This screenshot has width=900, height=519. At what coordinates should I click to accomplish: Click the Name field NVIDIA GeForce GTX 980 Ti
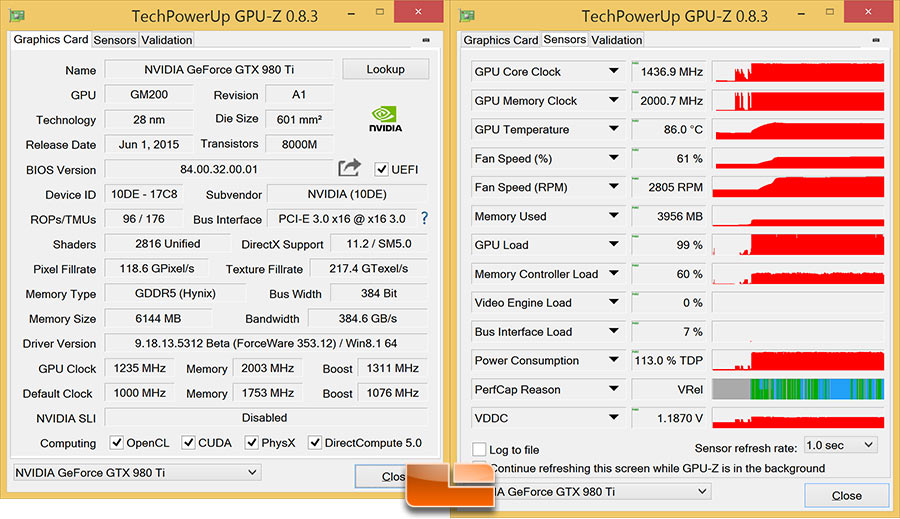tap(219, 69)
